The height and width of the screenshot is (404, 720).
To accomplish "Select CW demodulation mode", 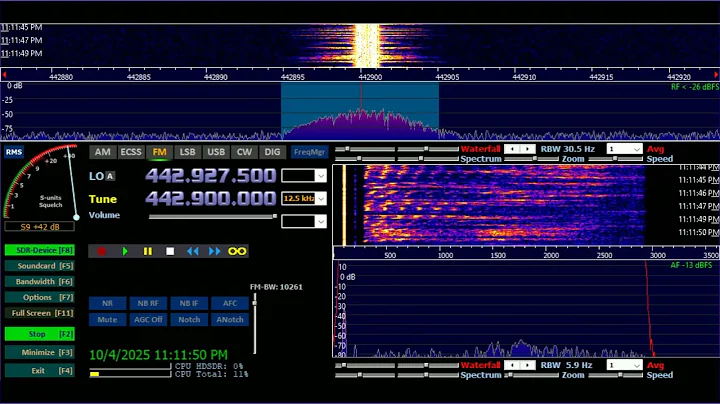I will pos(244,152).
